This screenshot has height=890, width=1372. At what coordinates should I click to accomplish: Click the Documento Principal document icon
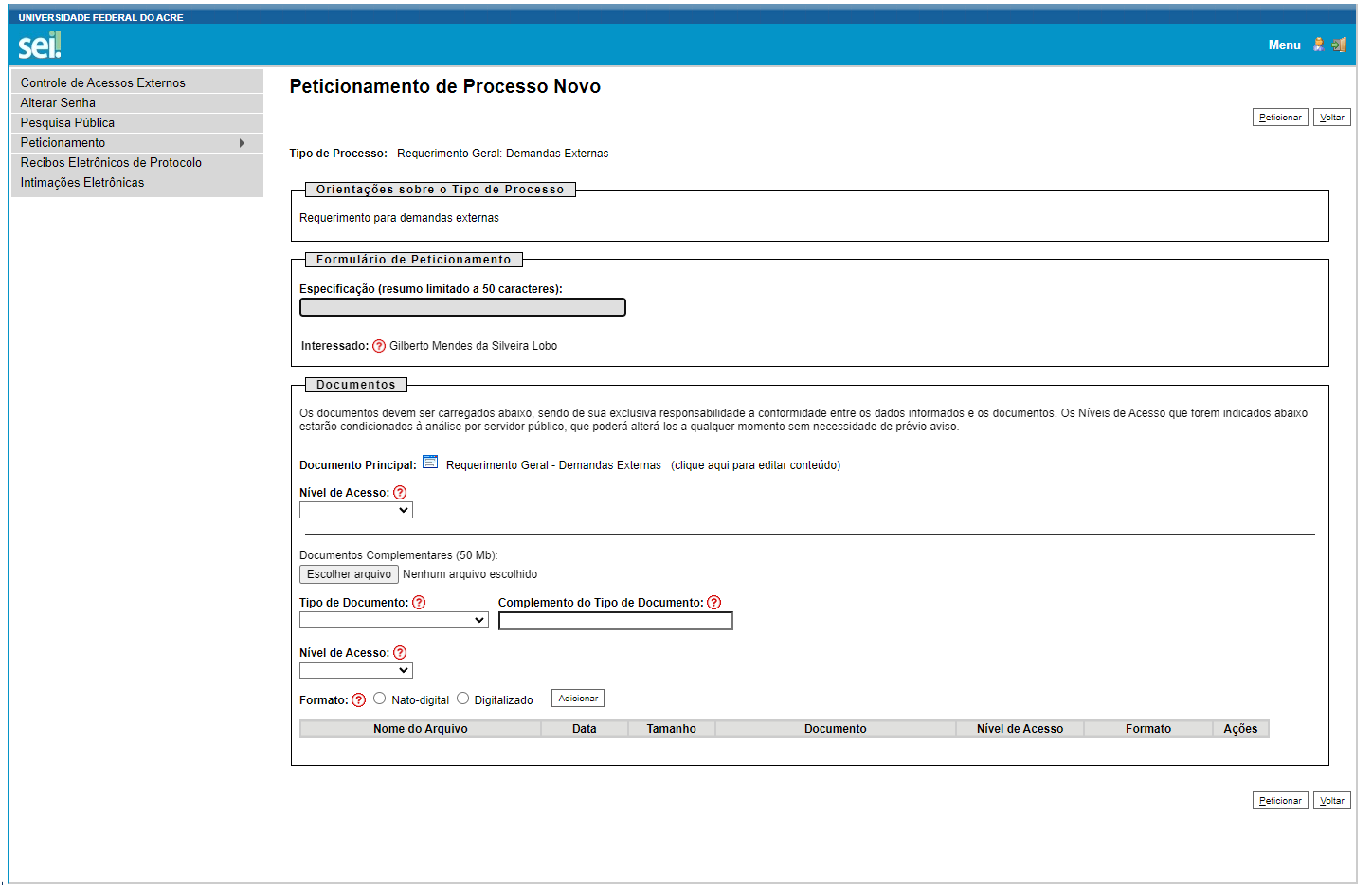(430, 462)
